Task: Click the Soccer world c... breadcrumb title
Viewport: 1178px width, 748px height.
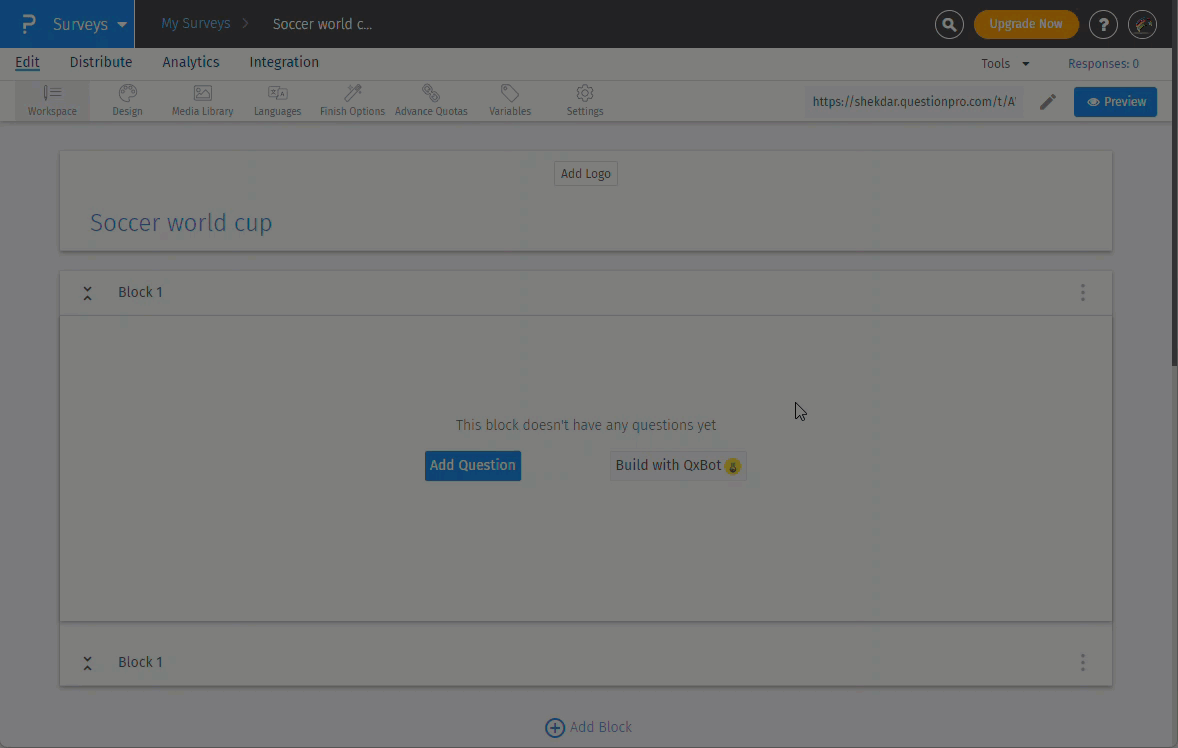Action: pos(322,24)
